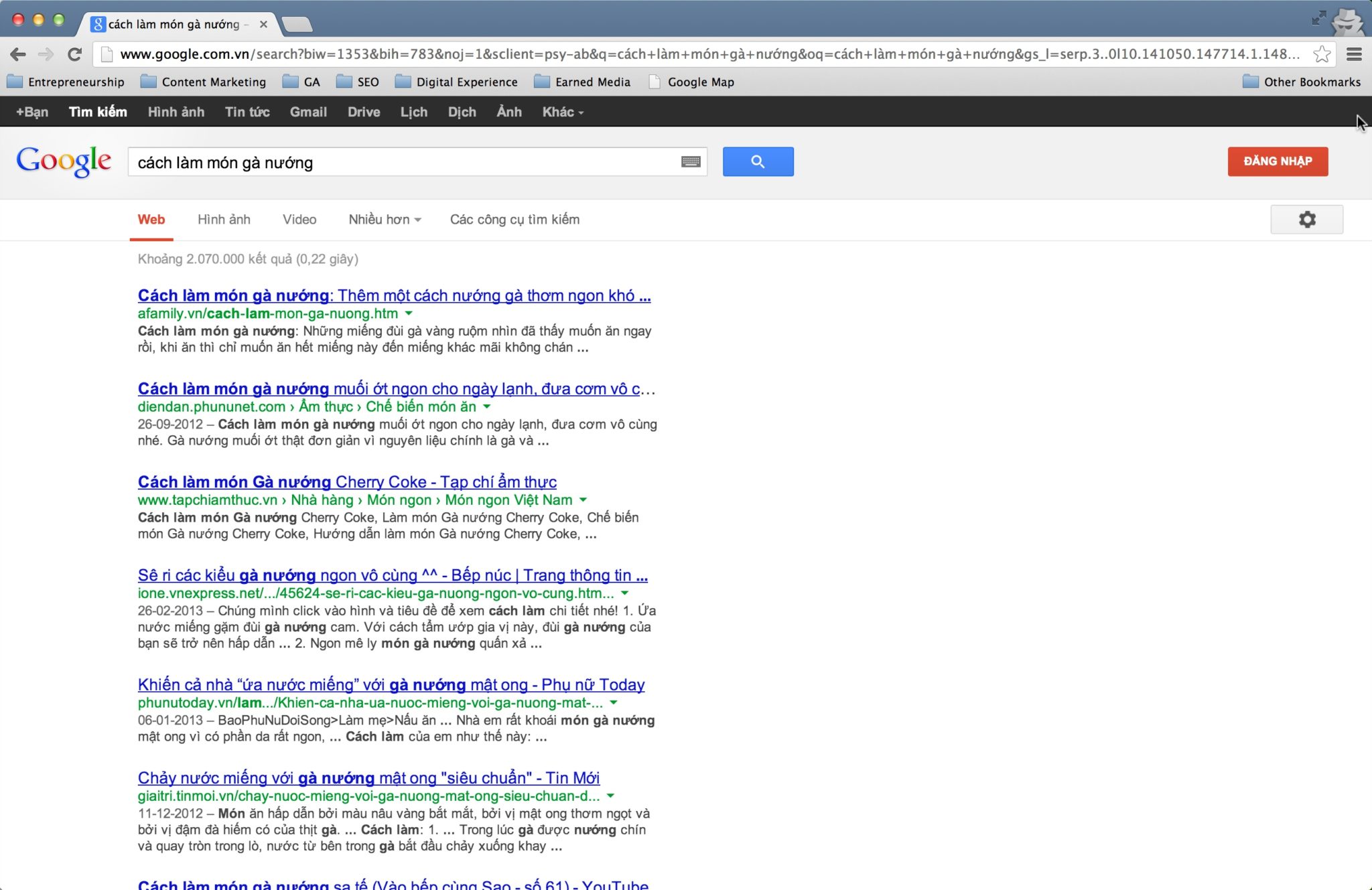Select the Web results tab
The image size is (1372, 890).
[151, 220]
